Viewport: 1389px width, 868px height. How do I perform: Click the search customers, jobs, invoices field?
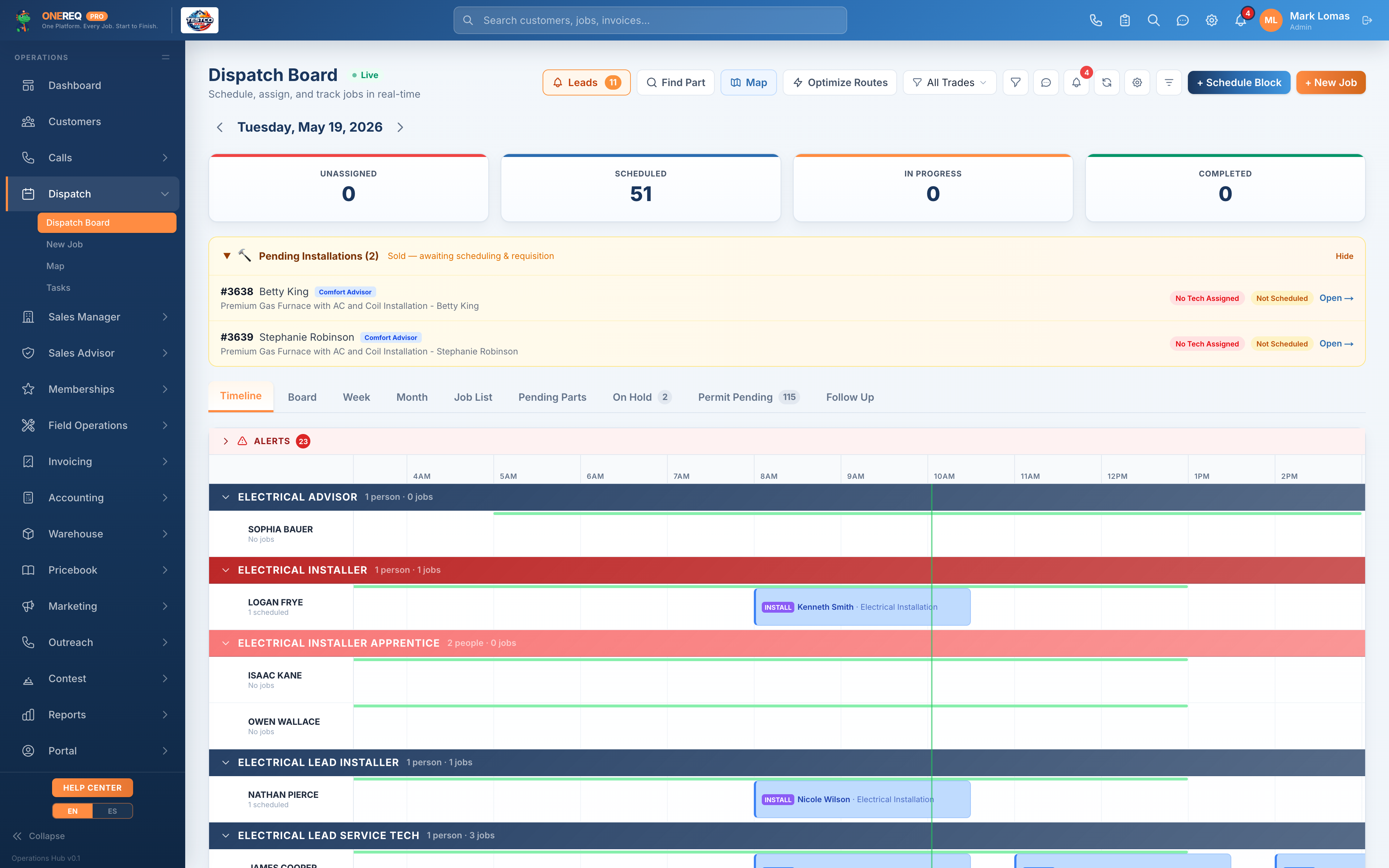pos(650,20)
